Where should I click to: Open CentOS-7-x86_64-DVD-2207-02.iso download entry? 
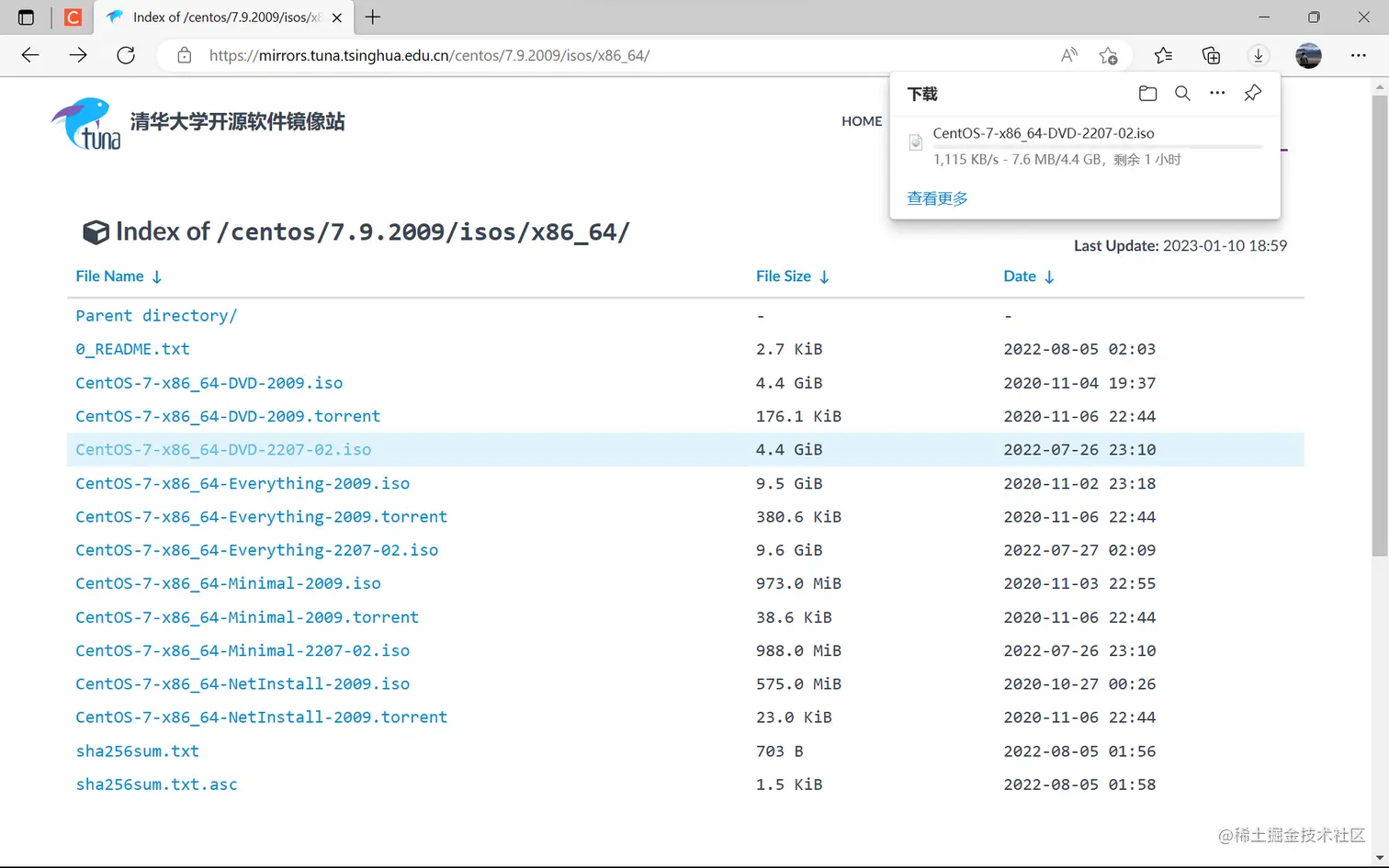[1044, 133]
